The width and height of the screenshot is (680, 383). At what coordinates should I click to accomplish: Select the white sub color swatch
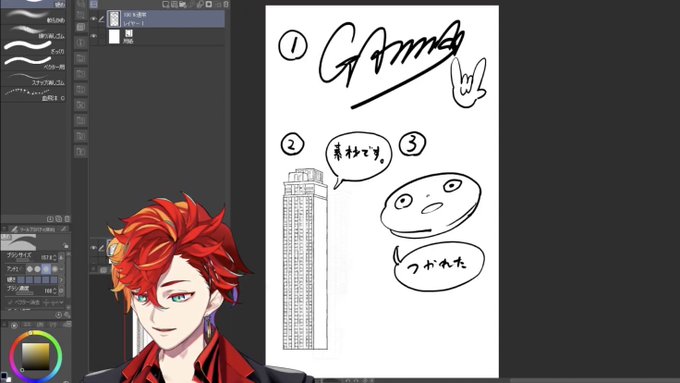8,380
